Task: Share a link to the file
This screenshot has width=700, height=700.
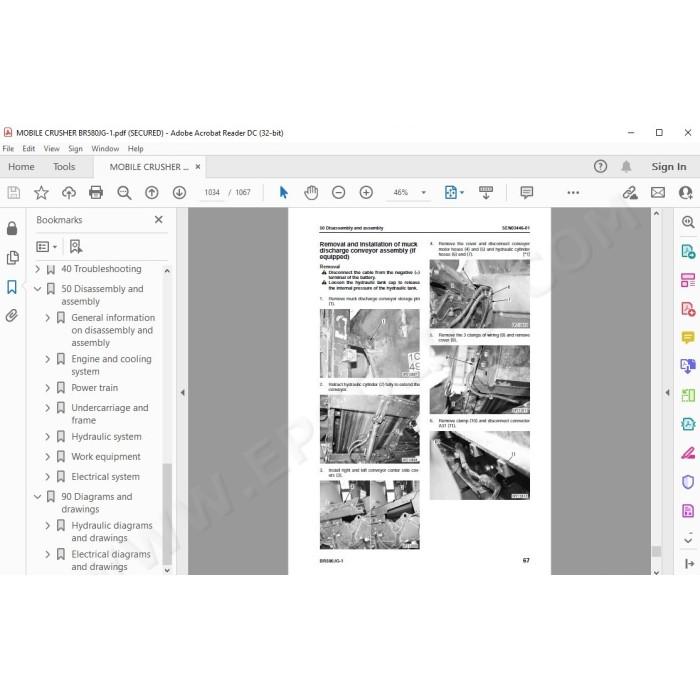Action: (x=630, y=192)
